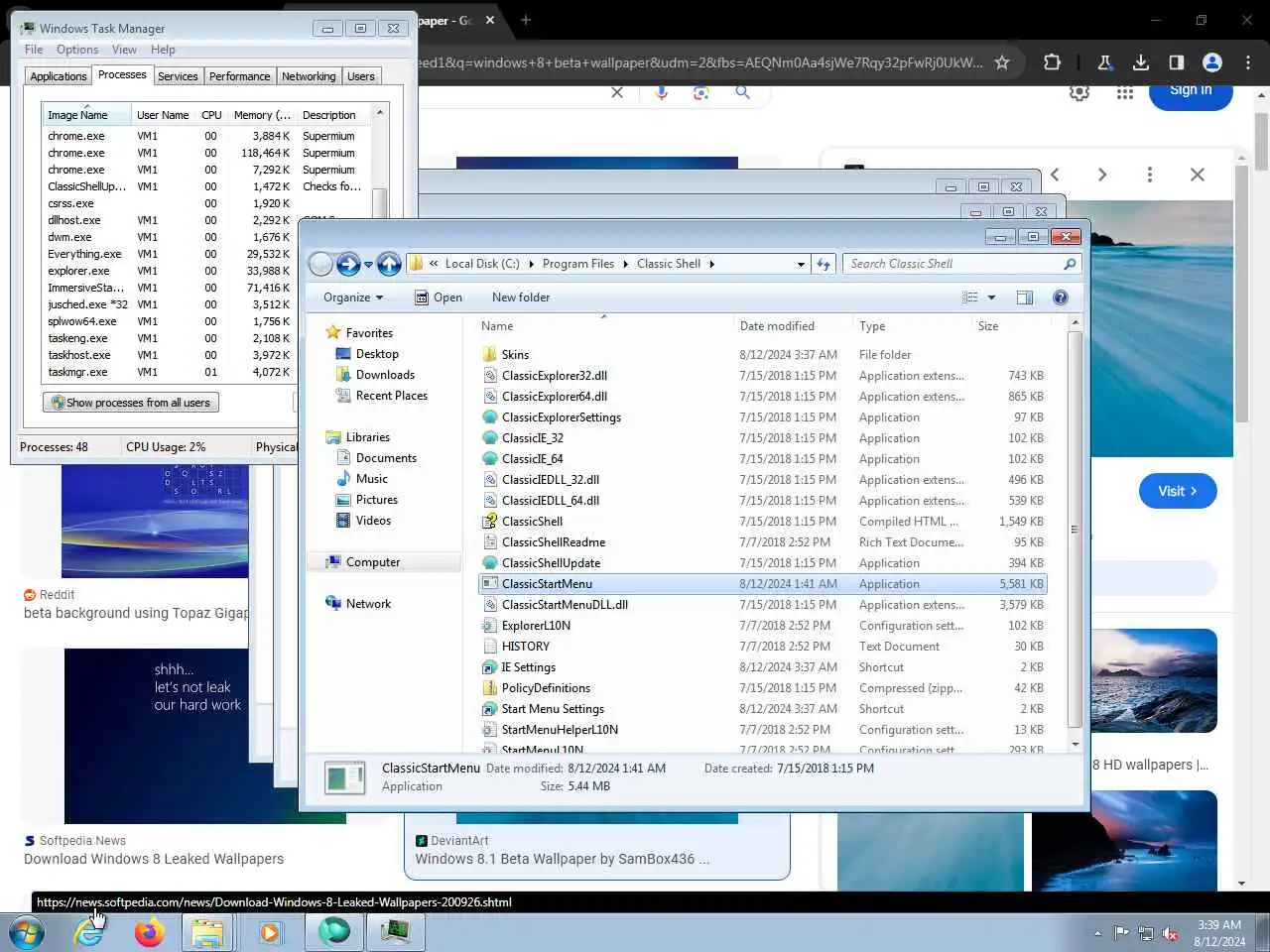Screen dimensions: 1270x952
Task: Click the file list vertical scrollbar
Action: point(1075,531)
